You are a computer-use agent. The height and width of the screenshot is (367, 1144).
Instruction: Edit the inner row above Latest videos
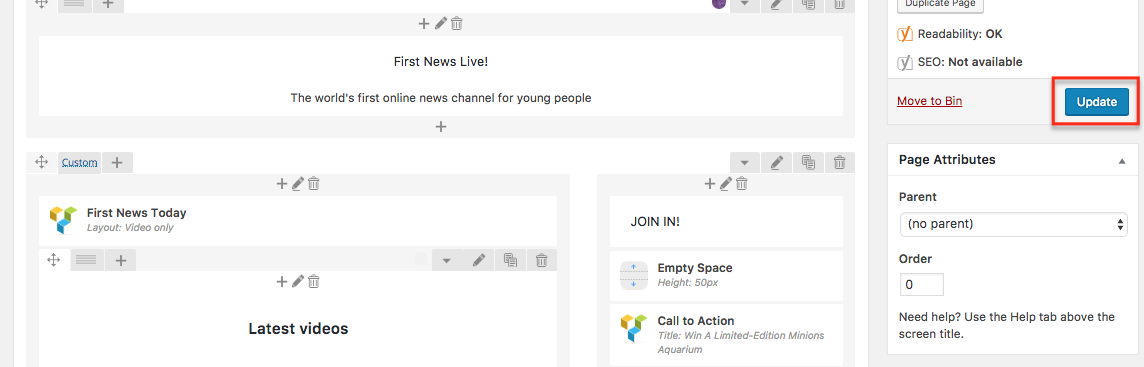[479, 260]
